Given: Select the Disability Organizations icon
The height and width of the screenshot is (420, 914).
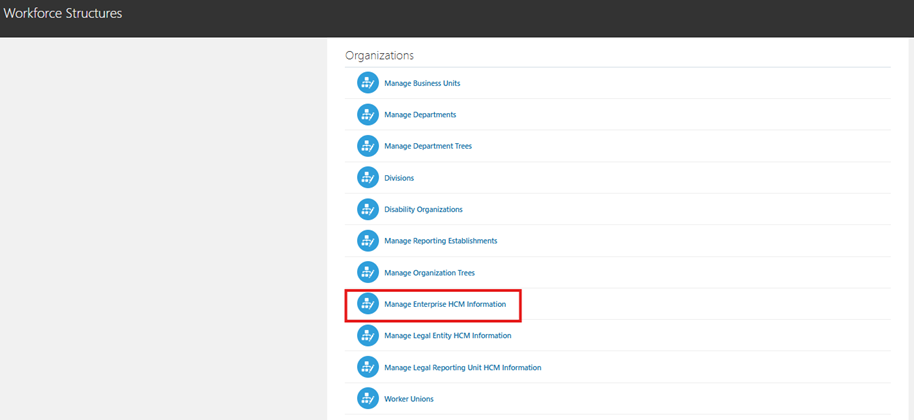Looking at the screenshot, I should 368,209.
